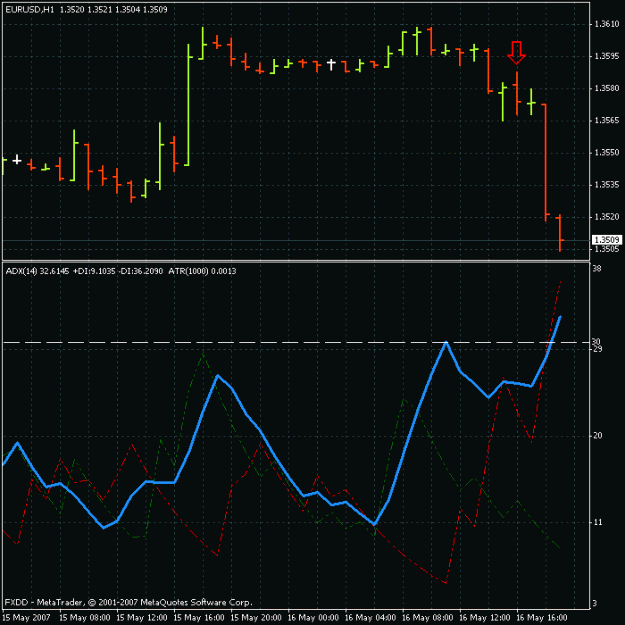Click the 1.3535 price scale label
The height and width of the screenshot is (625, 625).
[607, 185]
